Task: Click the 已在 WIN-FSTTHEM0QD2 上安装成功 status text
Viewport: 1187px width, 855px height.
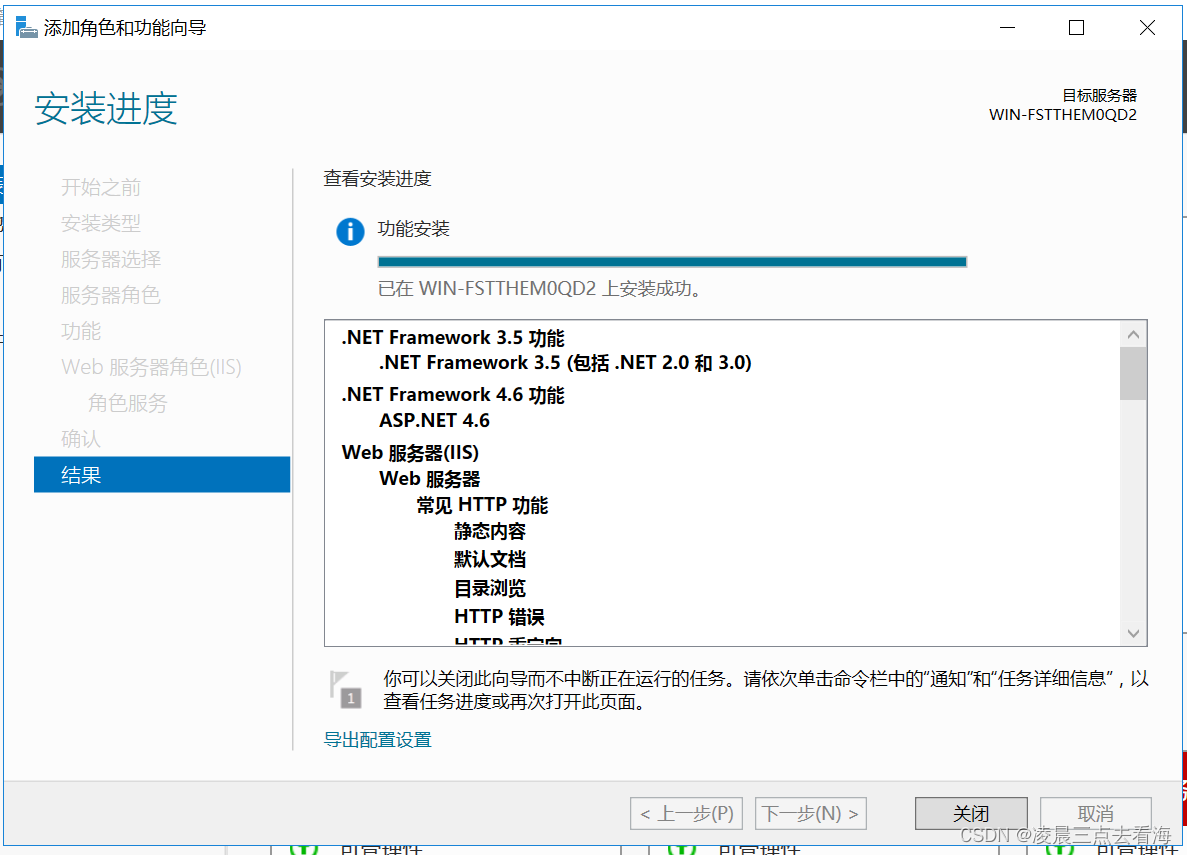Action: click(539, 289)
